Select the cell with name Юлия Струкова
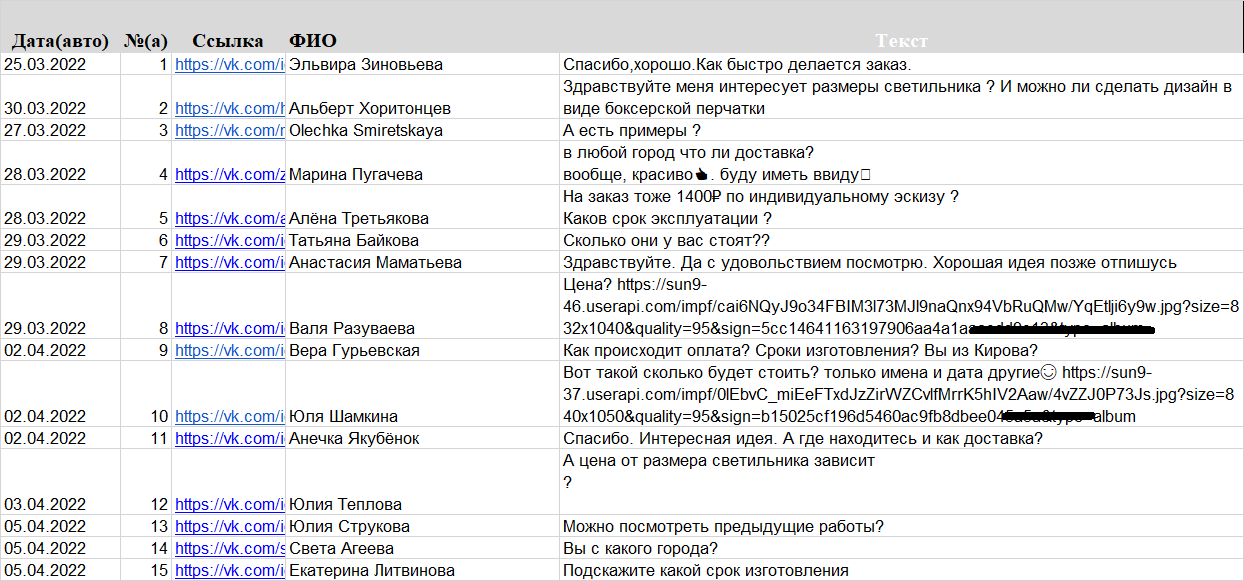This screenshot has height=581, width=1244. pos(422,526)
